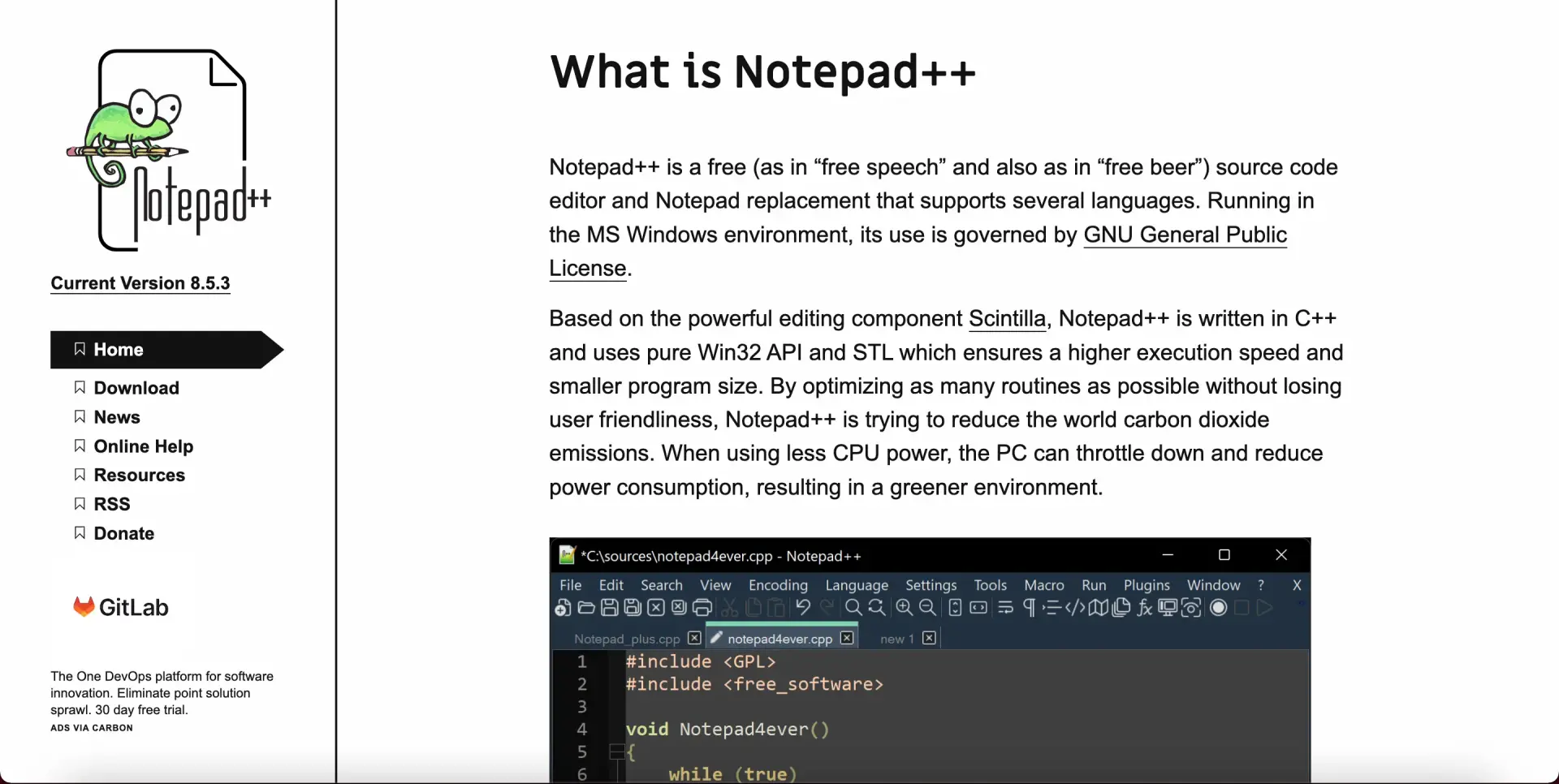Image resolution: width=1559 pixels, height=784 pixels.
Task: Click the Replace icon in toolbar
Action: point(877,608)
